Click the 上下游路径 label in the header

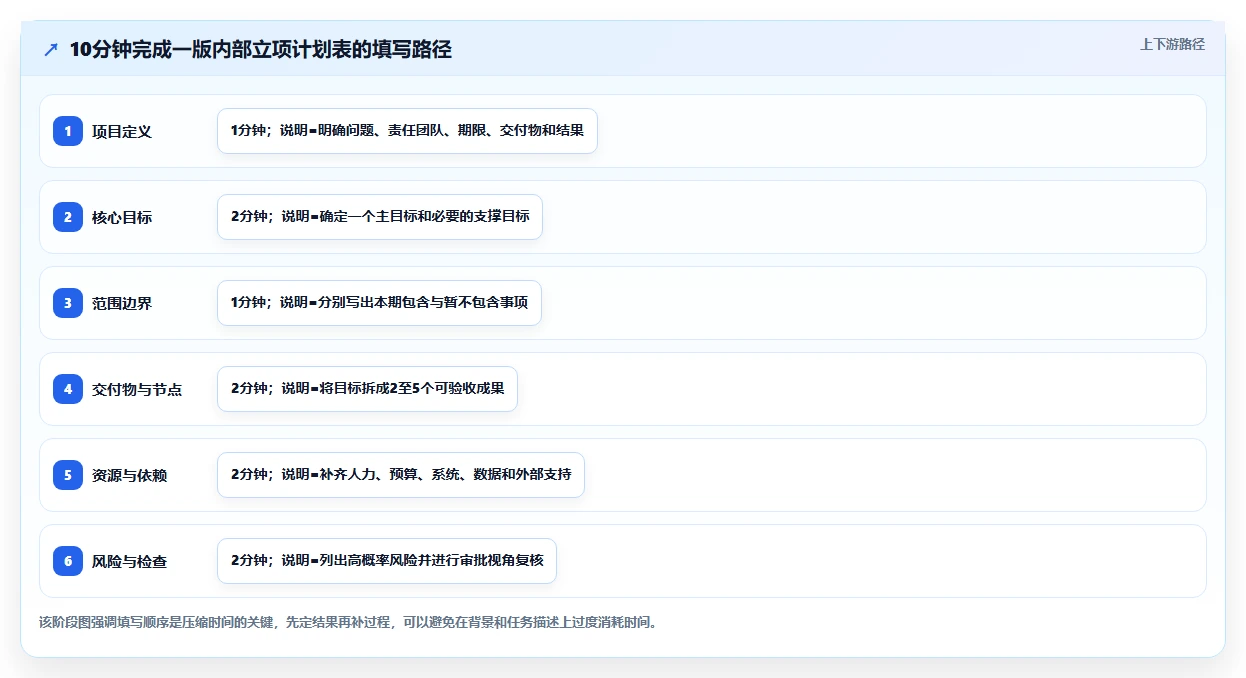(x=1172, y=44)
